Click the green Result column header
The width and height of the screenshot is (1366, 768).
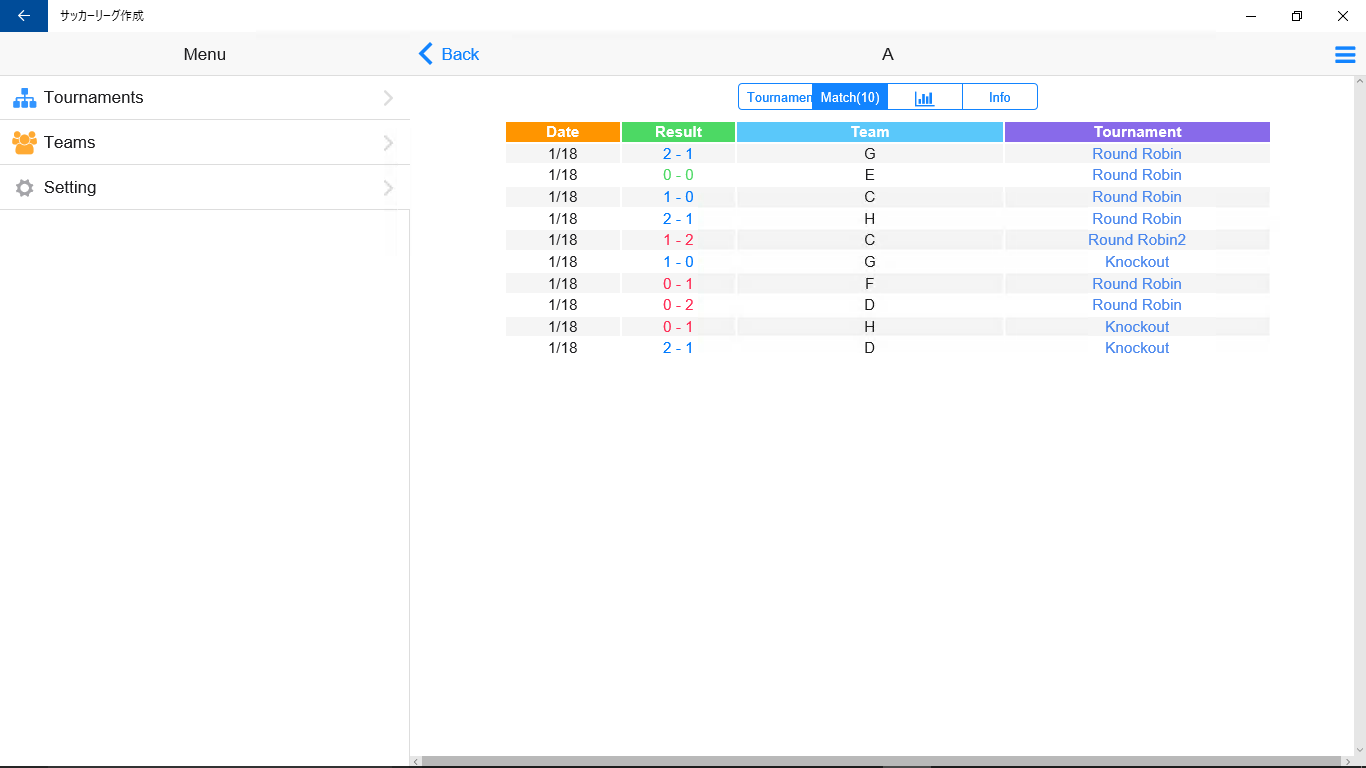[678, 132]
